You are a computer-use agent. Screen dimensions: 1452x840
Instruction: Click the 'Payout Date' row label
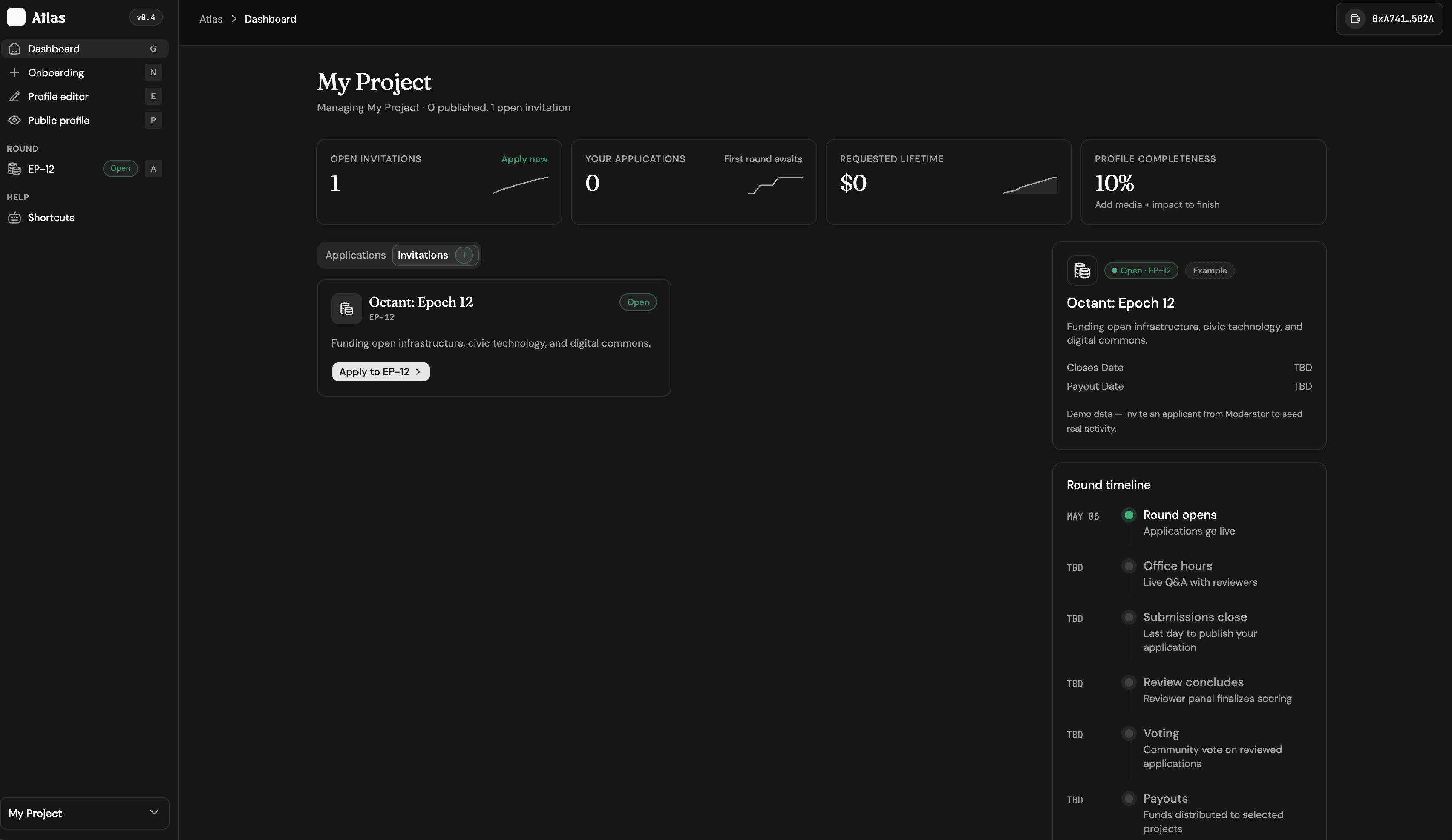click(x=1095, y=387)
